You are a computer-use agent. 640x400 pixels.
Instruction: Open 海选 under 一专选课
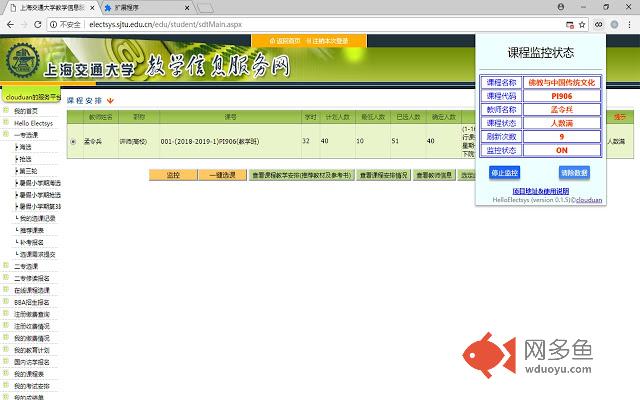pos(25,147)
